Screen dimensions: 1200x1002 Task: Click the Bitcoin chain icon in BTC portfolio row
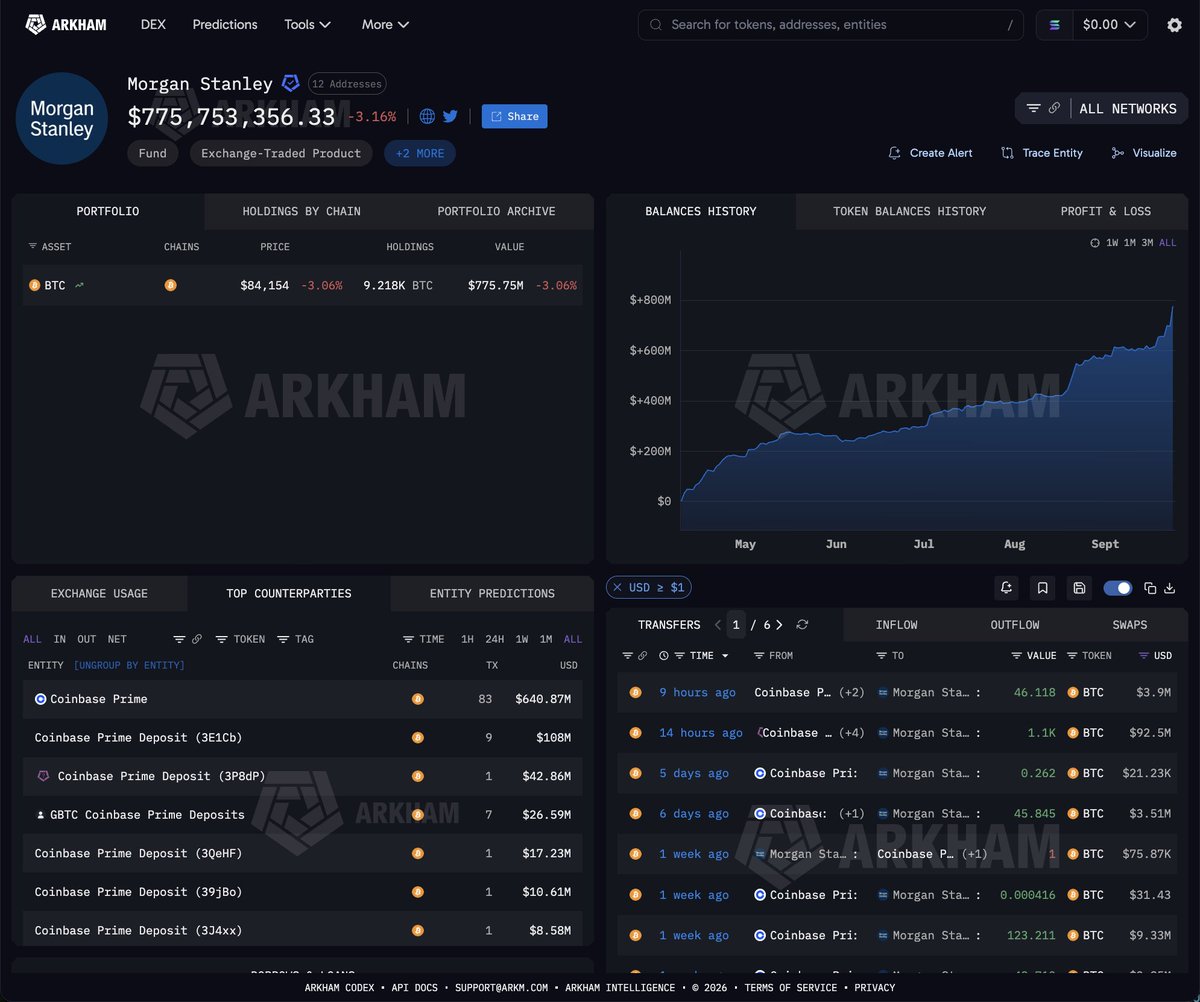point(170,286)
